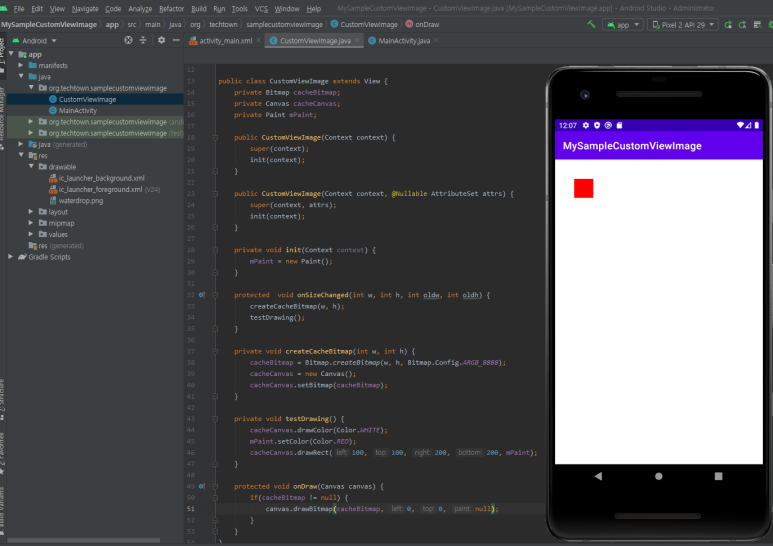This screenshot has width=773, height=546.
Task: Click the MySampleCustomViewImage app bar title
Action: (632, 146)
